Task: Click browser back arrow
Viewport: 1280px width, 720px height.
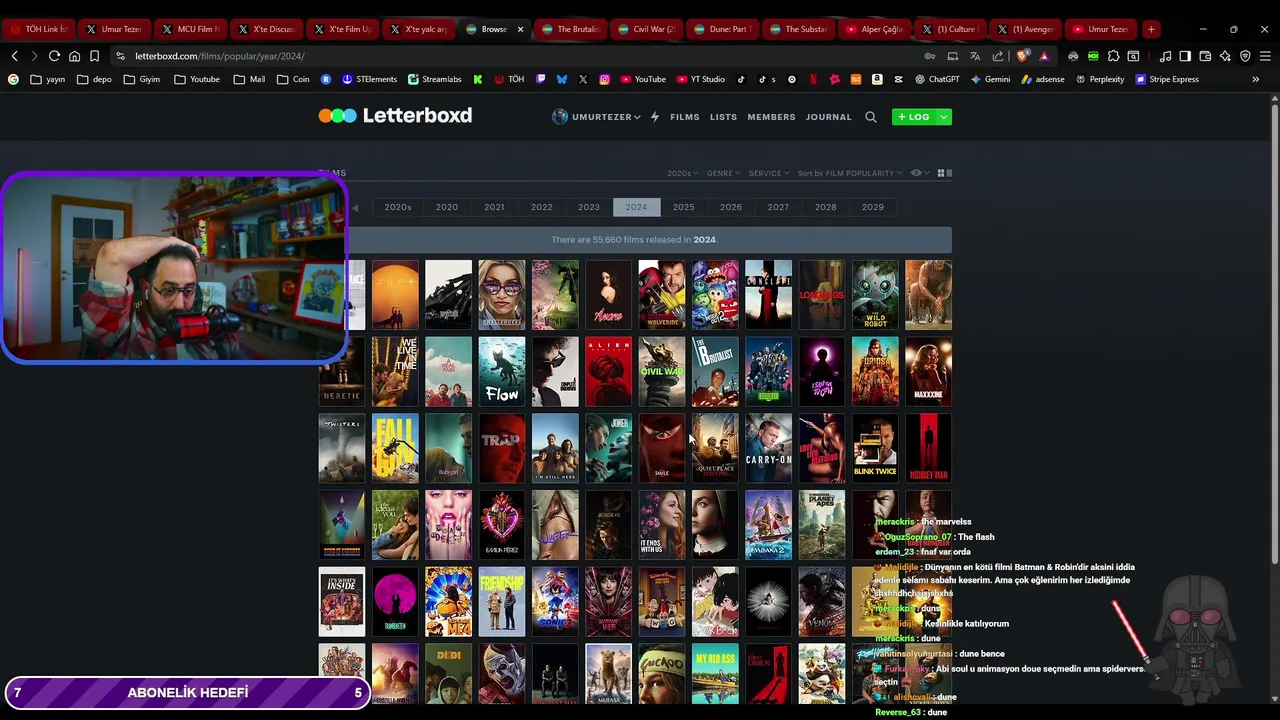Action: (x=14, y=56)
